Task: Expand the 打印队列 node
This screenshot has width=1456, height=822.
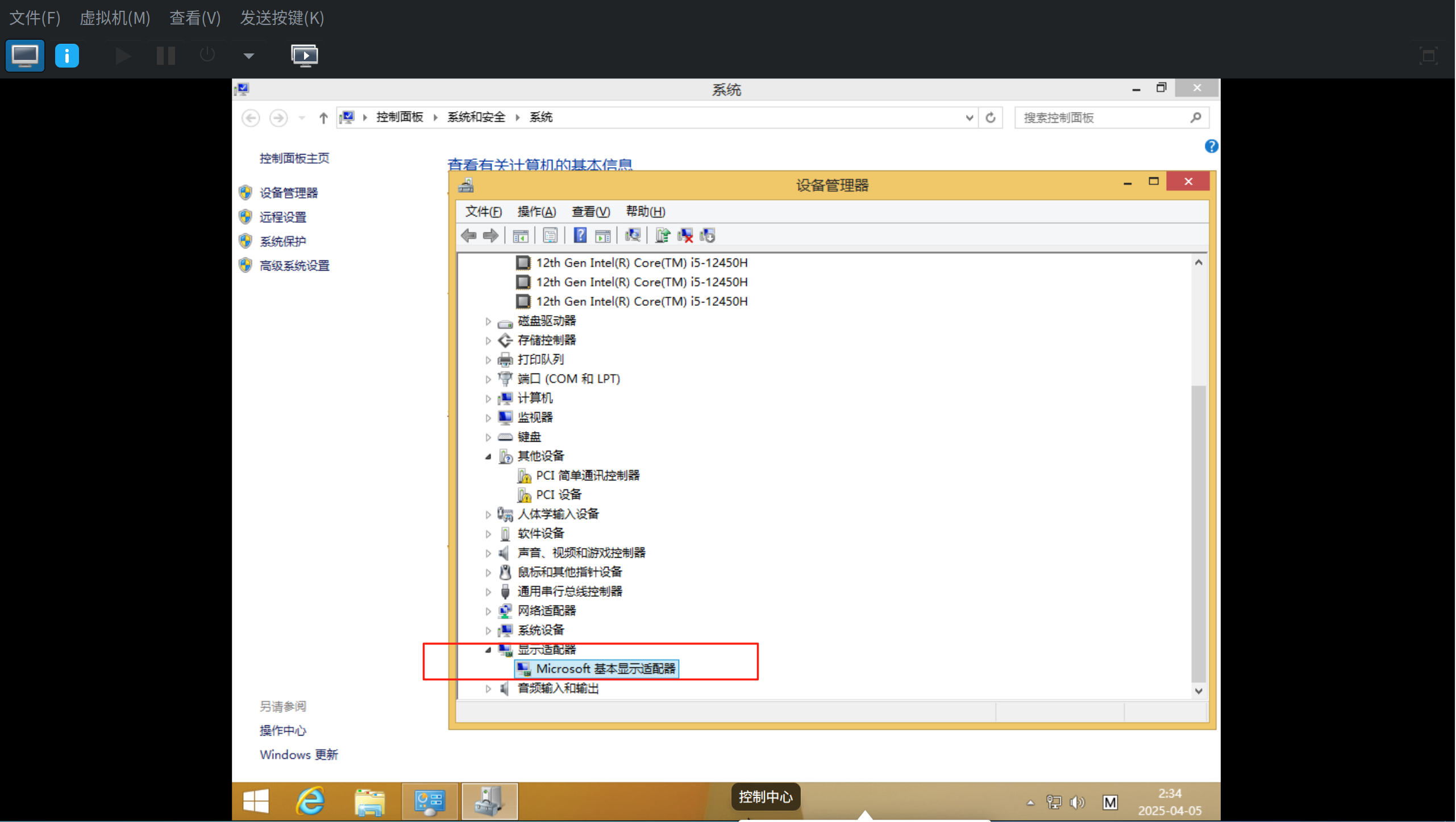Action: point(488,360)
